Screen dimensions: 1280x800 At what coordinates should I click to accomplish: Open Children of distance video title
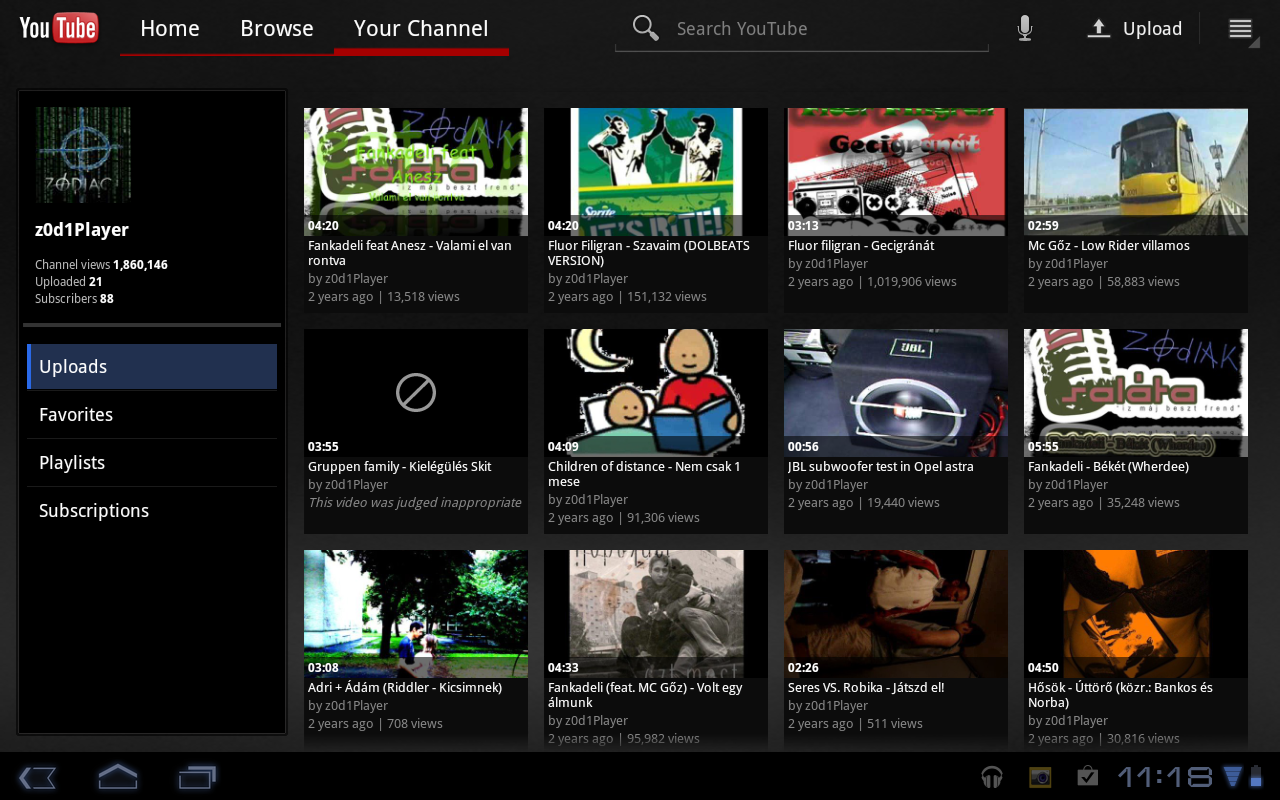click(644, 474)
